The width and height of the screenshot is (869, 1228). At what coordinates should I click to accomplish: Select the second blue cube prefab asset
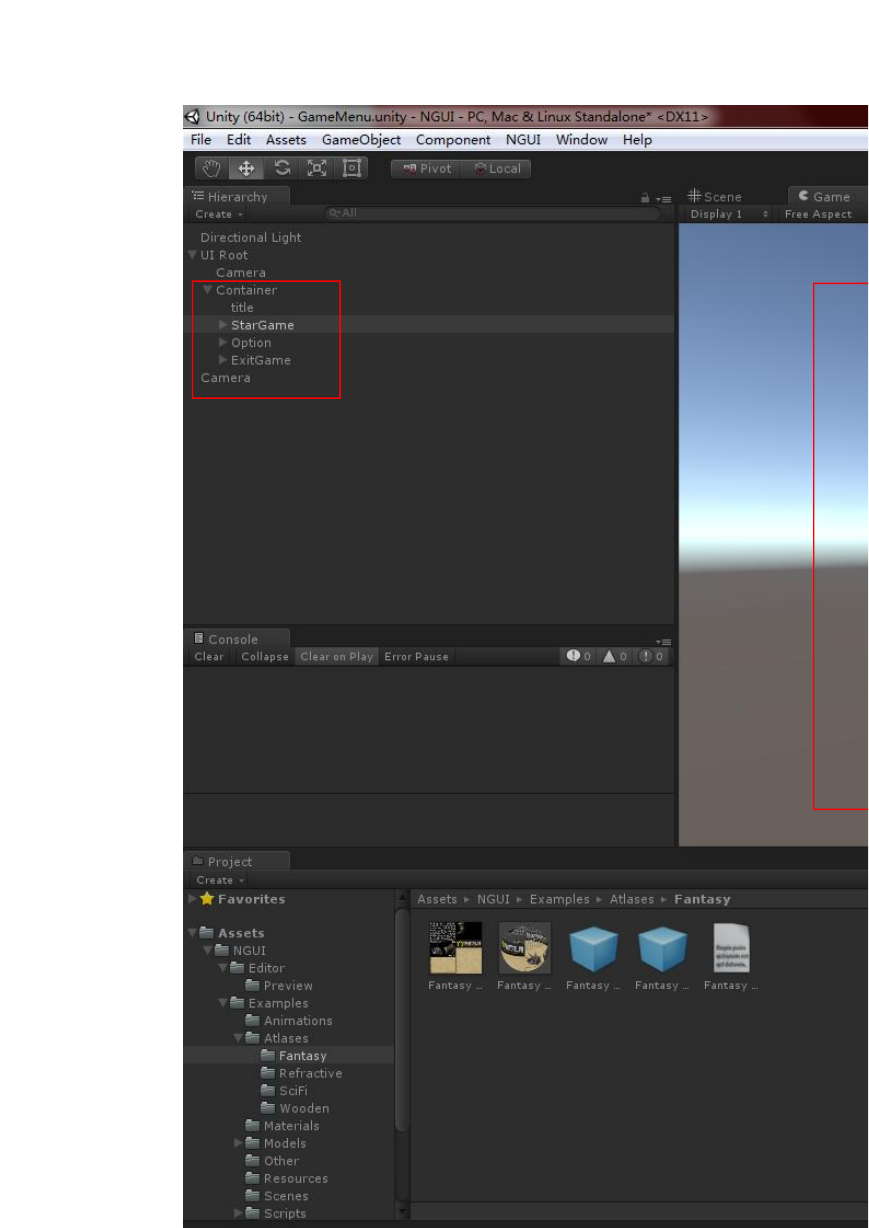coord(663,949)
